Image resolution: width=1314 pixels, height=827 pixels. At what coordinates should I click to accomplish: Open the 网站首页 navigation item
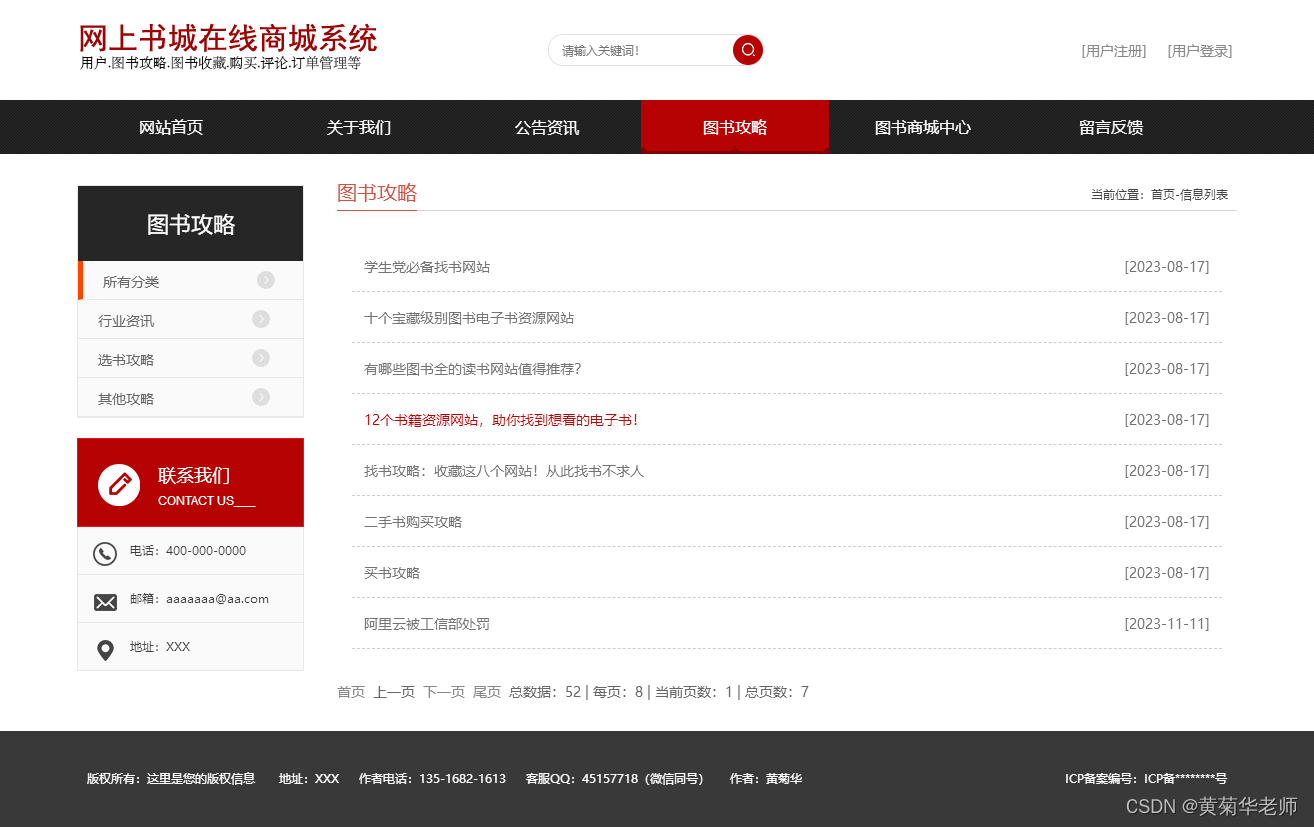pyautogui.click(x=170, y=127)
